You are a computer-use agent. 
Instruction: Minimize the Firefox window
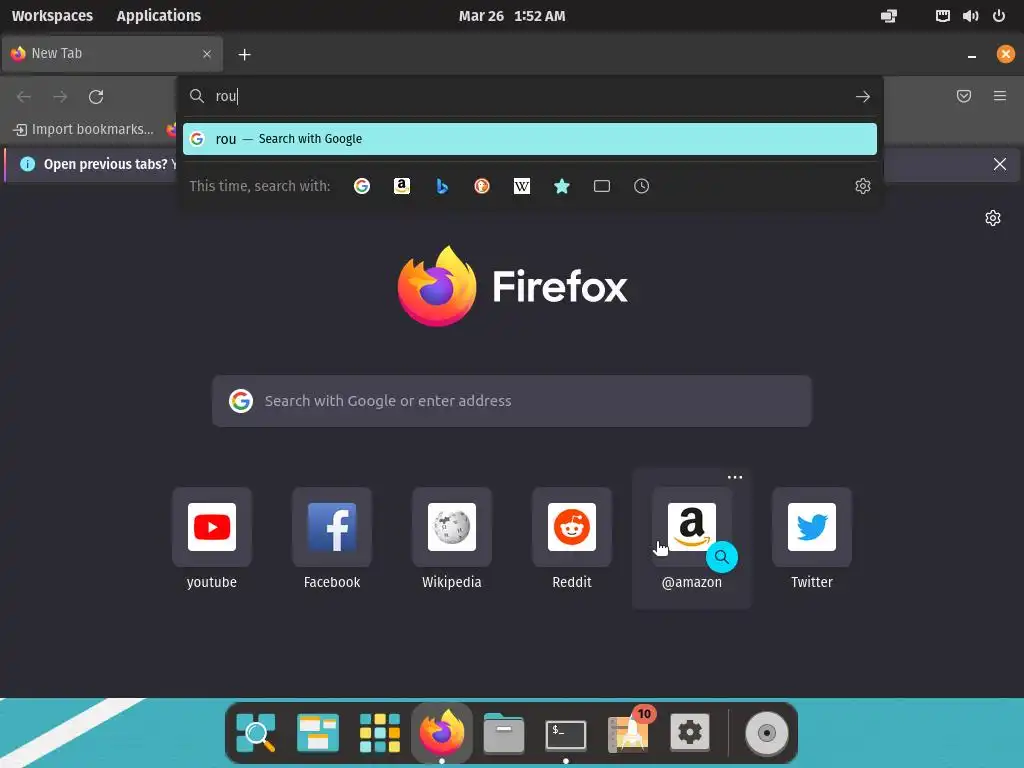pos(972,55)
